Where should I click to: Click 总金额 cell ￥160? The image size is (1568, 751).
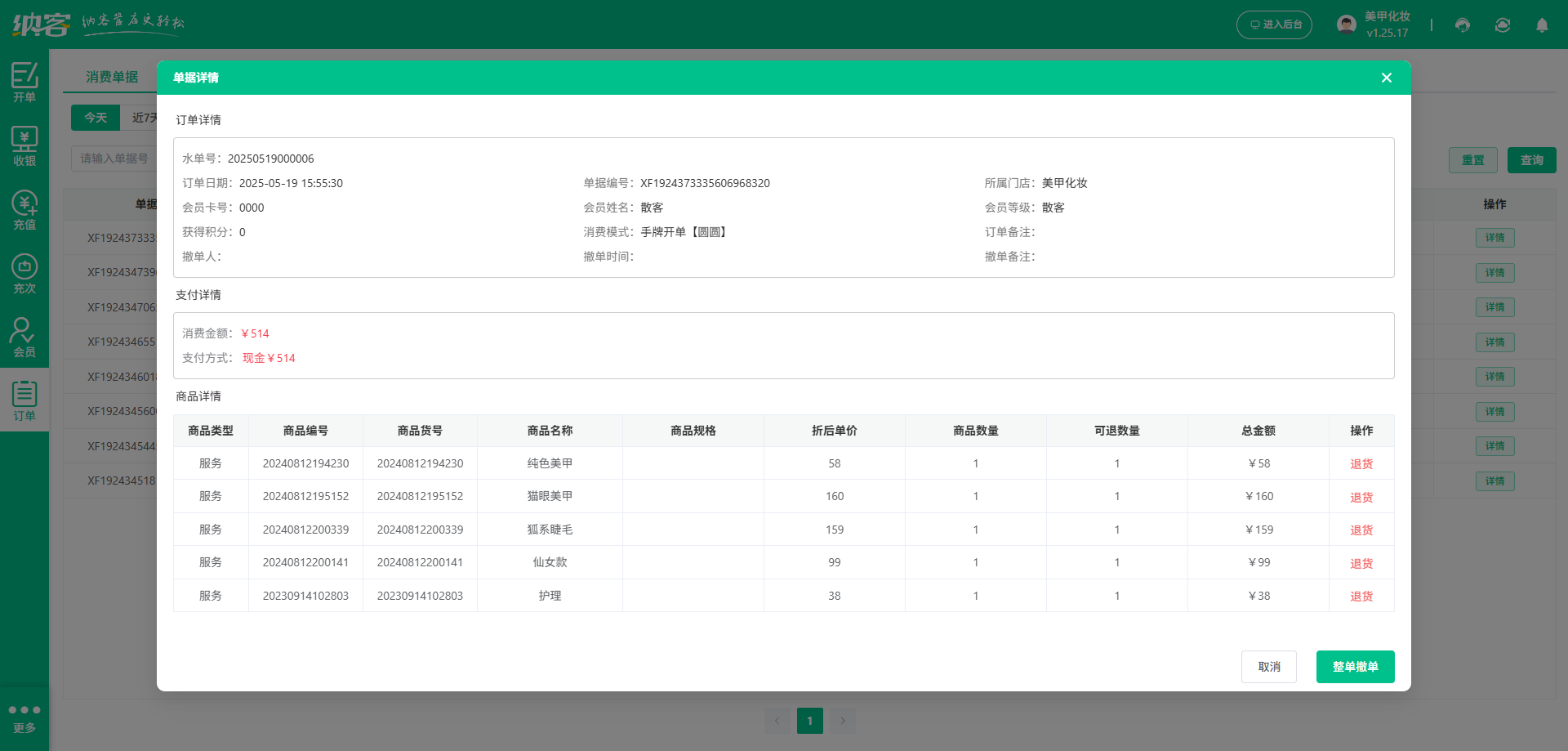(x=1258, y=496)
